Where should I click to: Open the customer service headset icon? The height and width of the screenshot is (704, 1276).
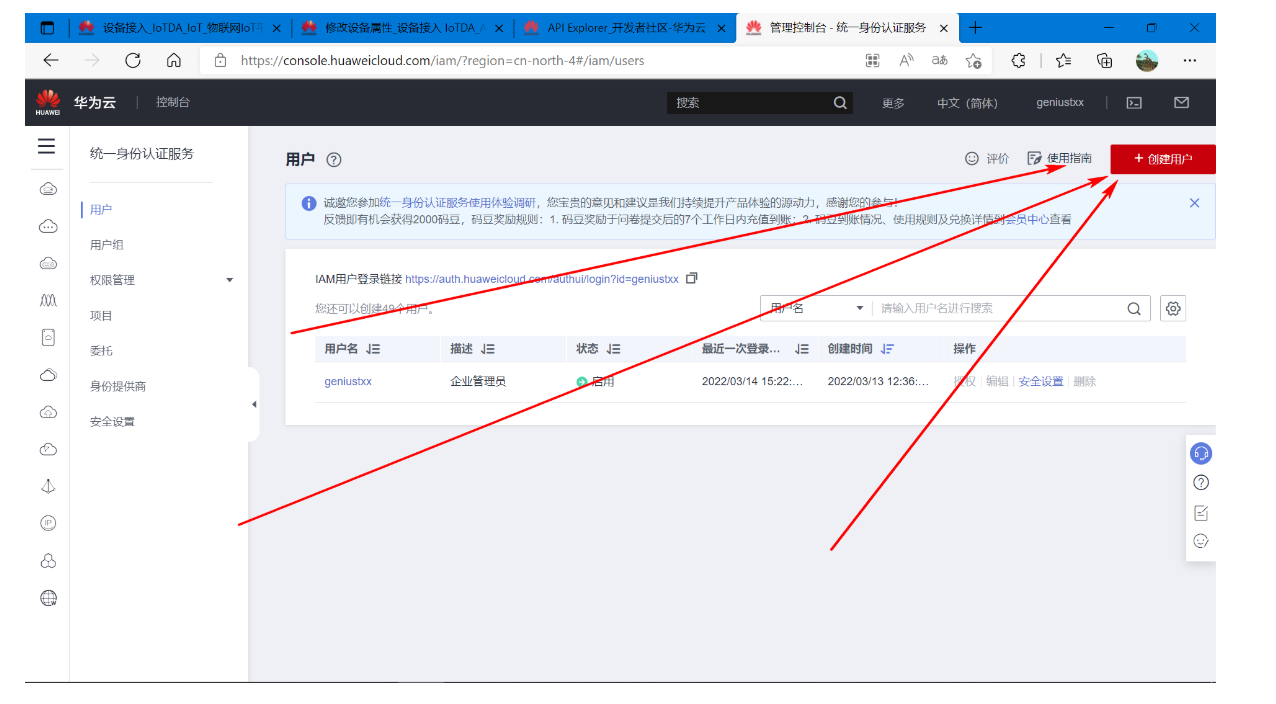coord(1201,453)
